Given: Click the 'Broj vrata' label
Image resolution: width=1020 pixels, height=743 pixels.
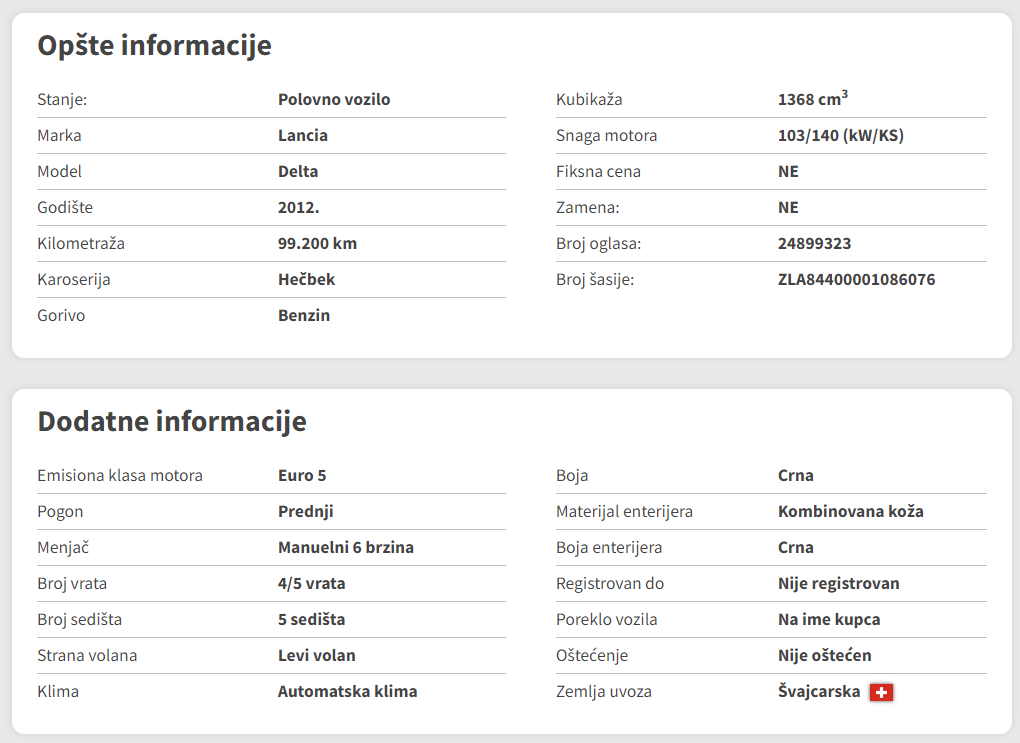Looking at the screenshot, I should pos(72,584).
